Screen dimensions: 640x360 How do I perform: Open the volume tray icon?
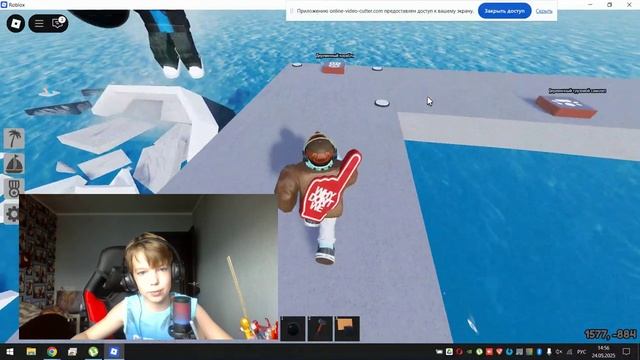tap(559, 351)
